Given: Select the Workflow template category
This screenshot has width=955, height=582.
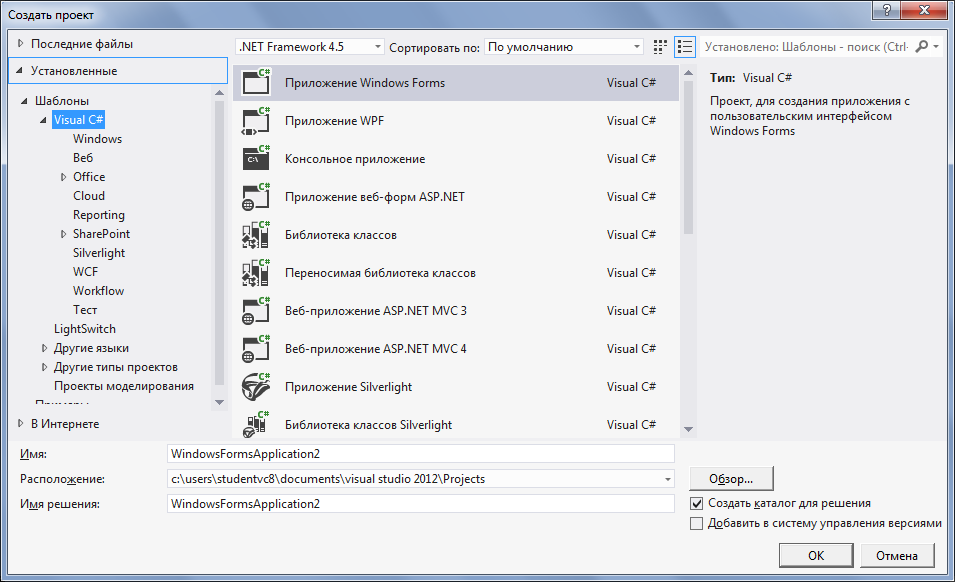Looking at the screenshot, I should 98,290.
